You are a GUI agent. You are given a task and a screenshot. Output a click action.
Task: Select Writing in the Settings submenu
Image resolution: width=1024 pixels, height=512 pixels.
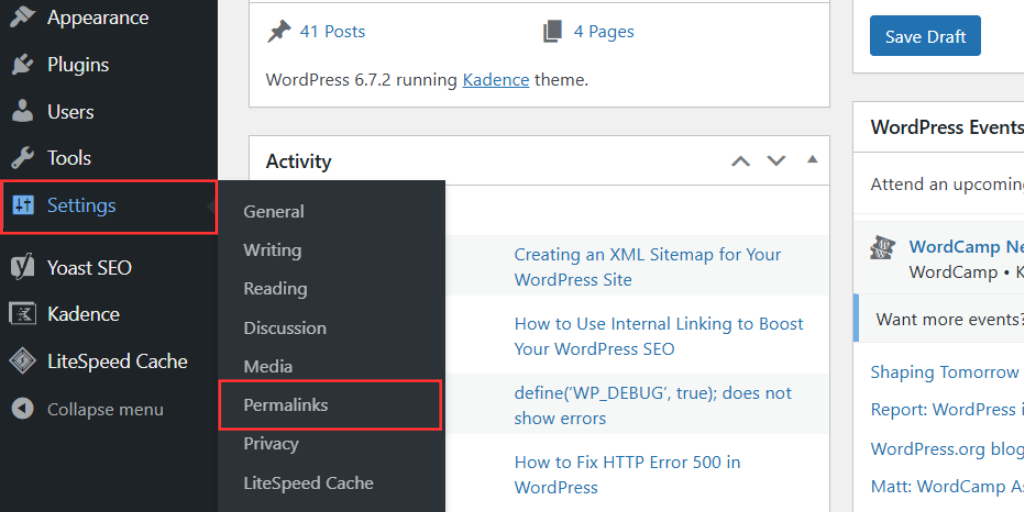pos(272,250)
